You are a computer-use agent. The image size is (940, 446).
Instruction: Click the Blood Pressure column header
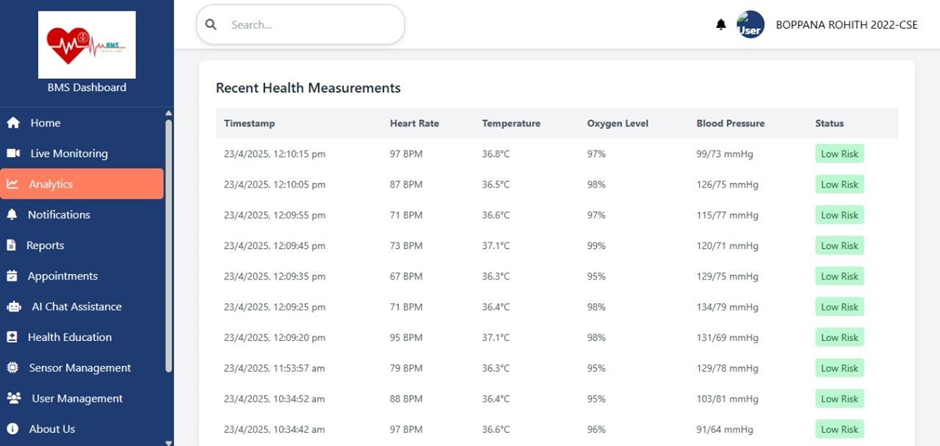point(730,123)
